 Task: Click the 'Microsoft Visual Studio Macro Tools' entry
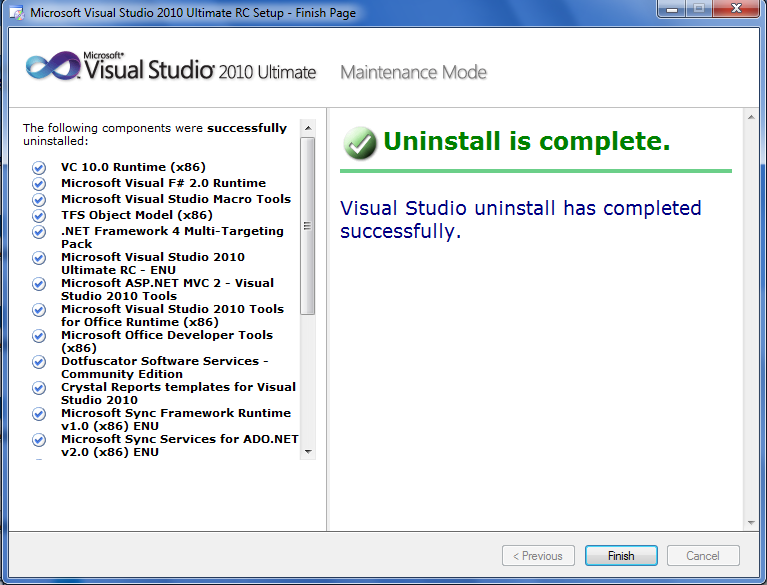(176, 199)
